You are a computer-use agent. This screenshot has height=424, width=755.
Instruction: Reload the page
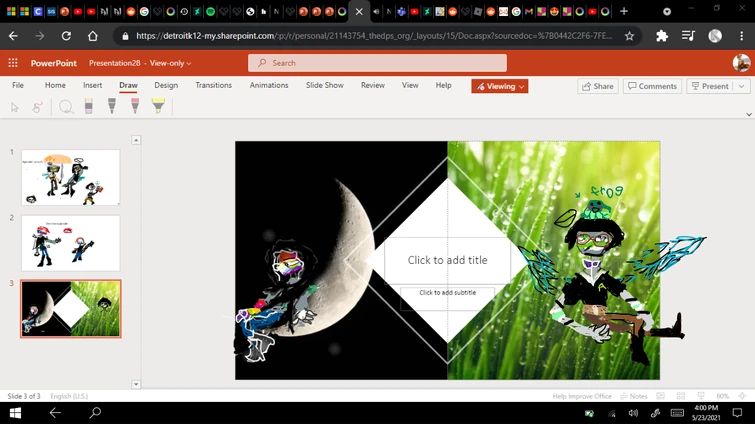66,36
